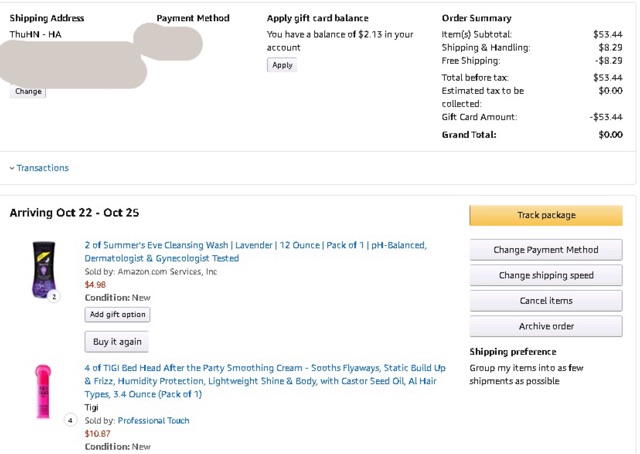Open Summer's Eve Cleansing Wash product link
The image size is (640, 454).
click(x=256, y=251)
